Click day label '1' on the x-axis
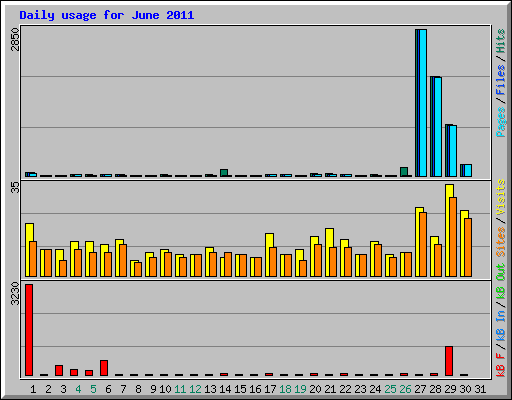 [33, 389]
